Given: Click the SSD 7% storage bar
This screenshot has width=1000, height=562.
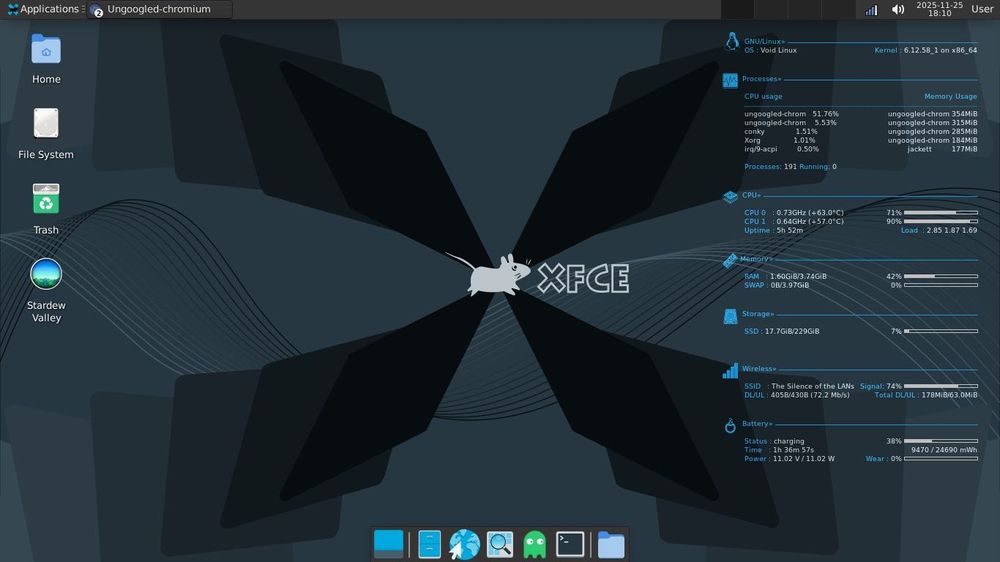Looking at the screenshot, I should 941,331.
